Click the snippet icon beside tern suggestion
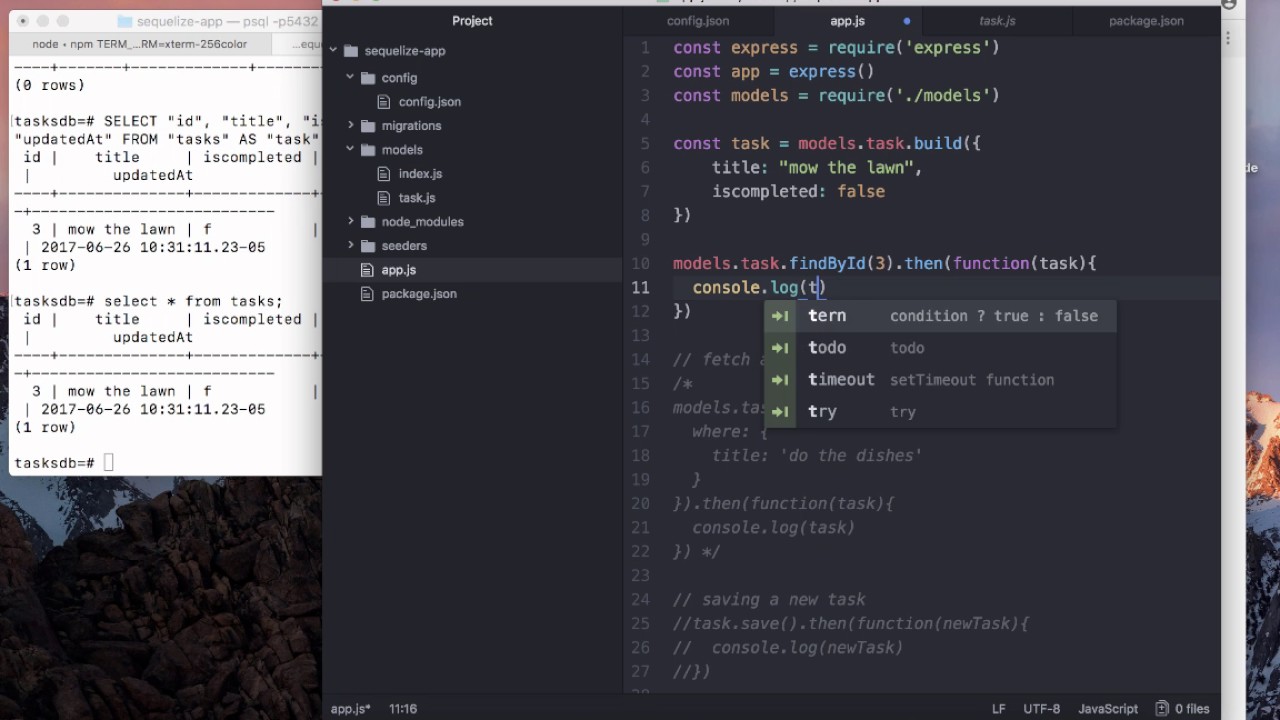Image resolution: width=1280 pixels, height=720 pixels. pyautogui.click(x=780, y=316)
